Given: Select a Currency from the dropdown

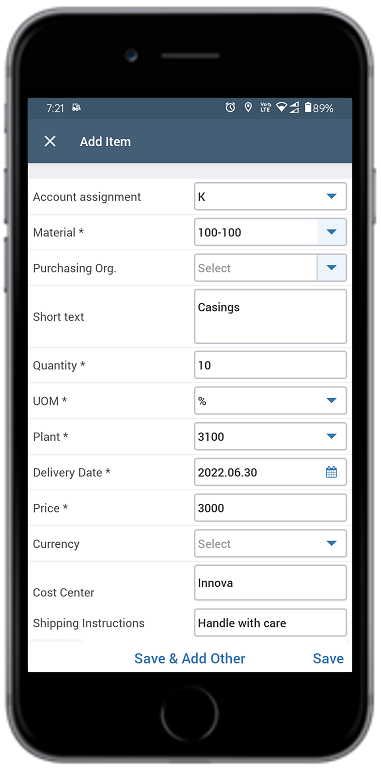Looking at the screenshot, I should 270,544.
